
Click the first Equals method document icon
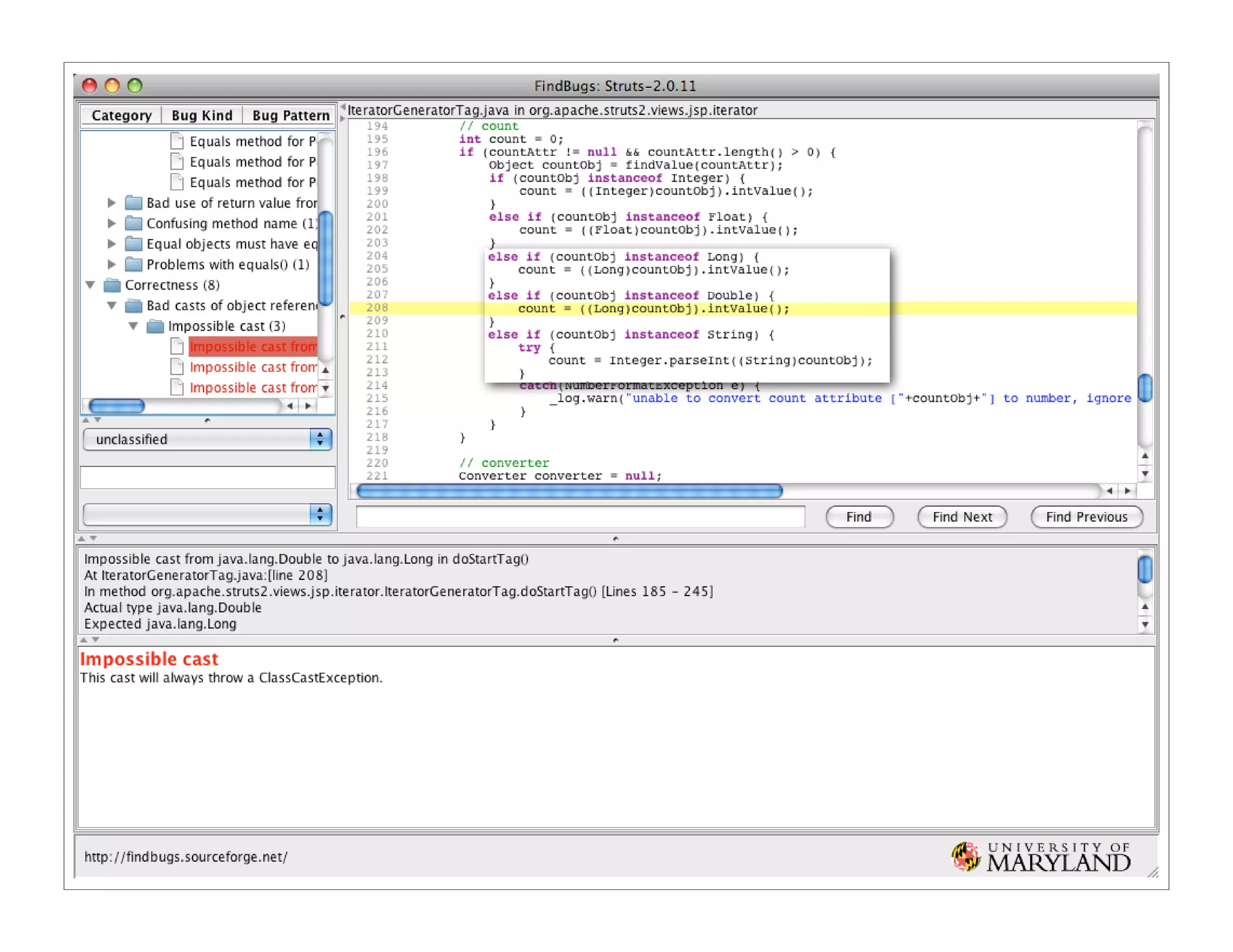[177, 141]
